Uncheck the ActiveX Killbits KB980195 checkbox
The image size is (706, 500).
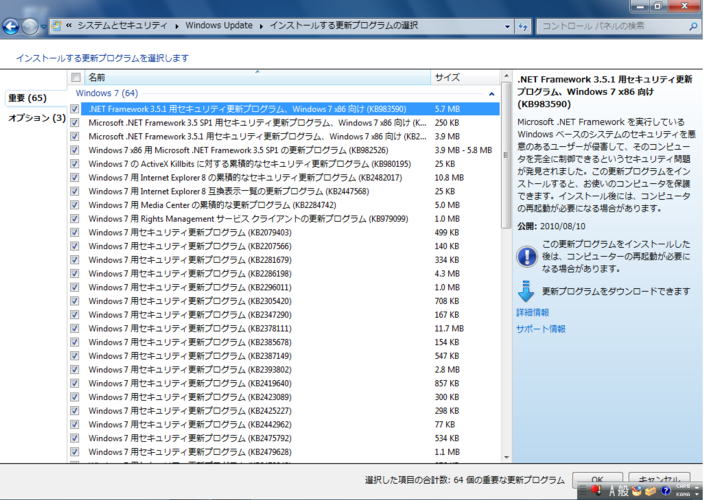[75, 164]
